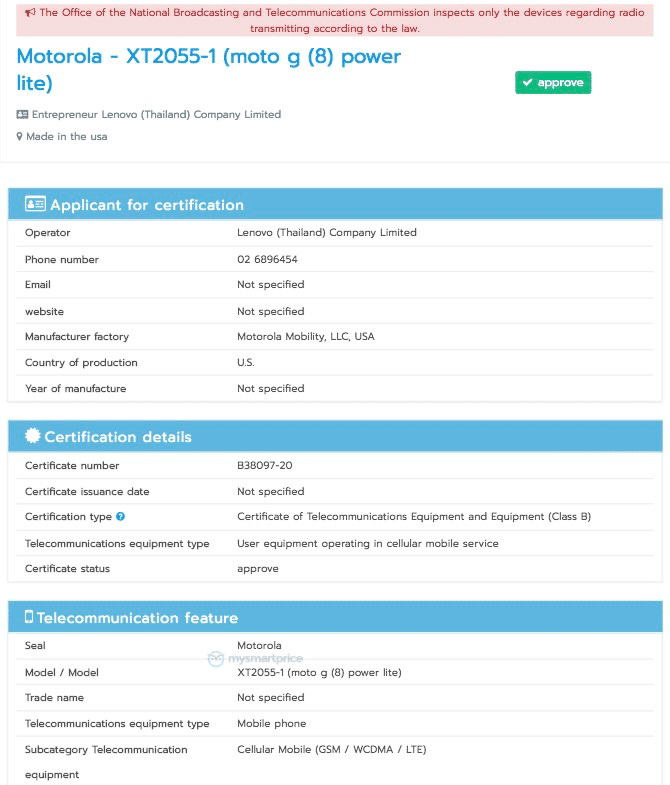
Task: Select the Certification details section header
Action: click(118, 437)
